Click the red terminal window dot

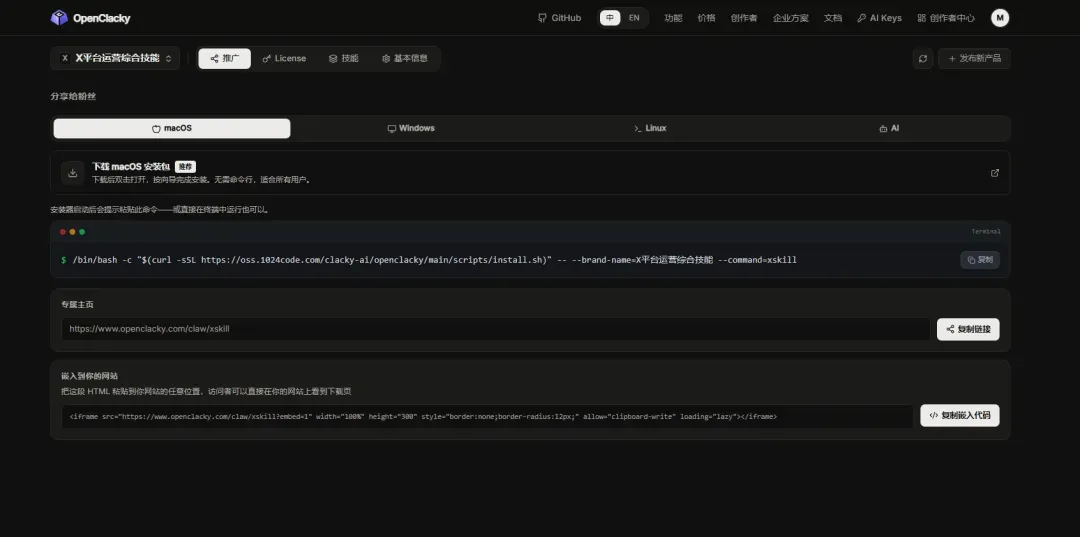pyautogui.click(x=63, y=232)
